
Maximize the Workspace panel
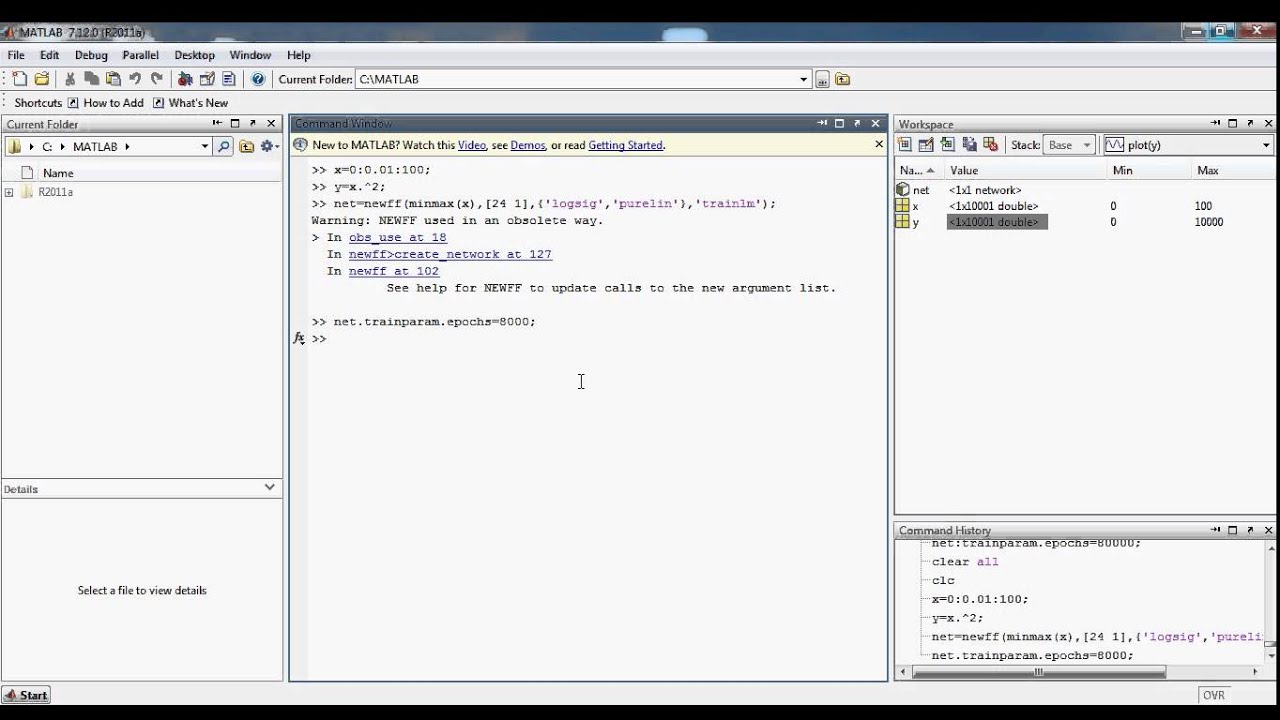pyautogui.click(x=1234, y=123)
